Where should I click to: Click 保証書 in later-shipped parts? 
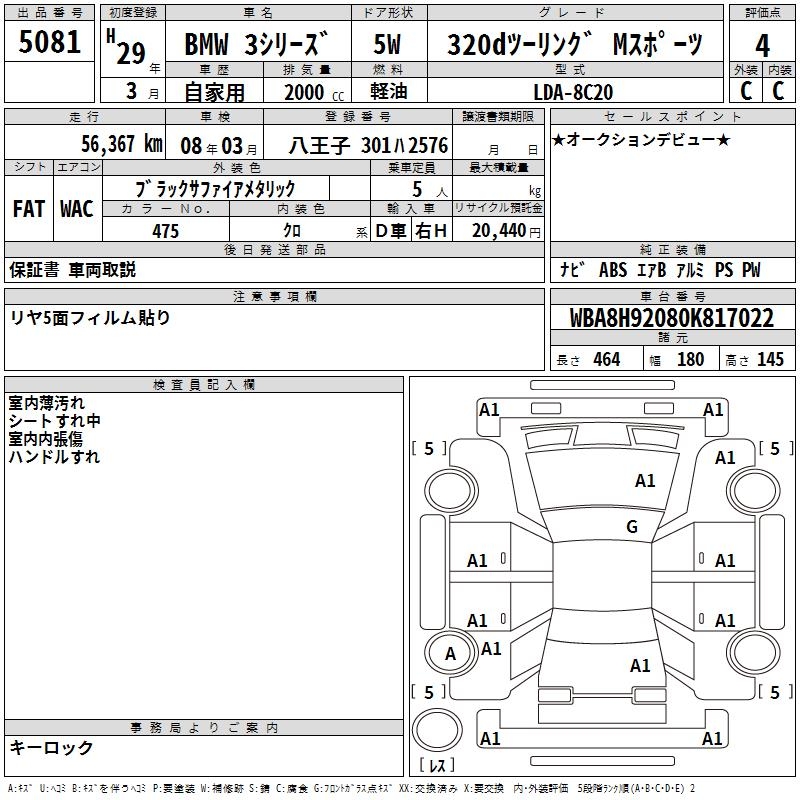click(34, 270)
